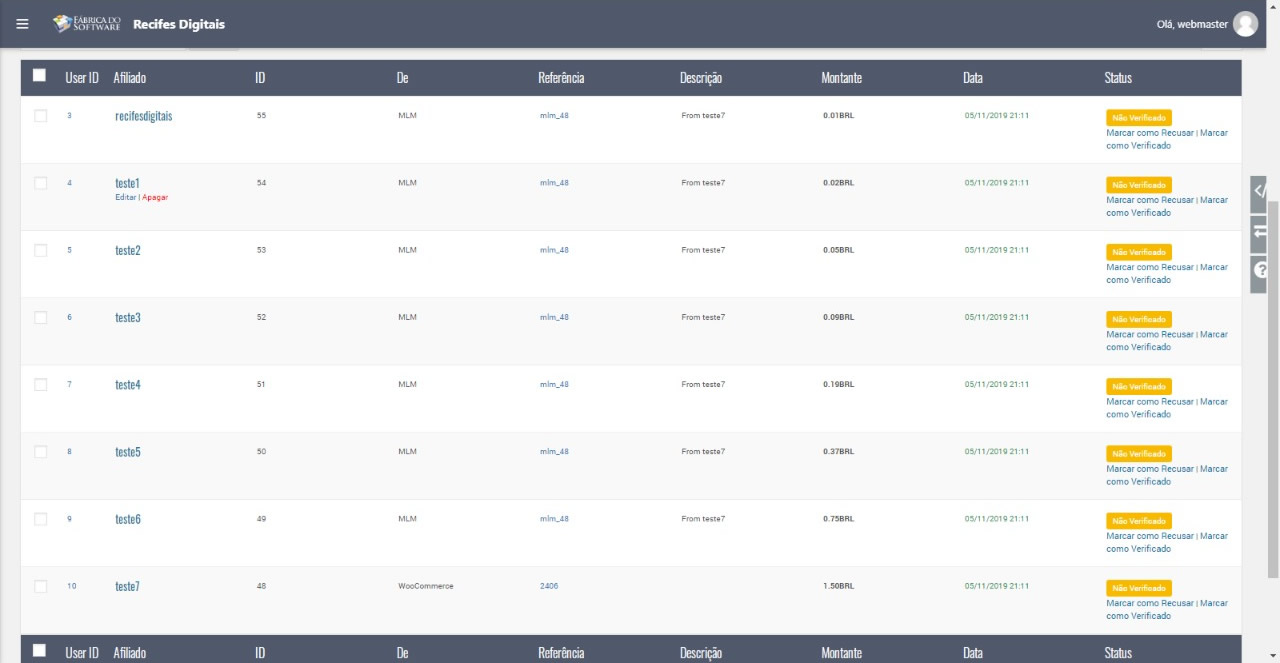Sort by the top Montante column header
Image resolution: width=1280 pixels, height=663 pixels.
(x=841, y=78)
